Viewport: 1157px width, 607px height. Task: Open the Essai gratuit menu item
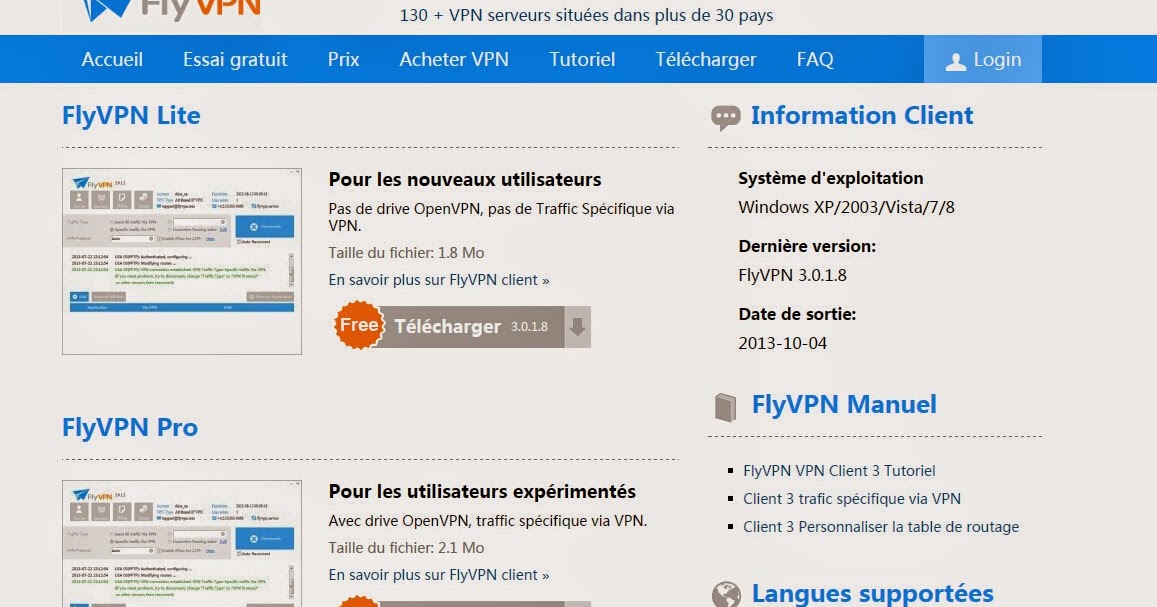coord(235,60)
